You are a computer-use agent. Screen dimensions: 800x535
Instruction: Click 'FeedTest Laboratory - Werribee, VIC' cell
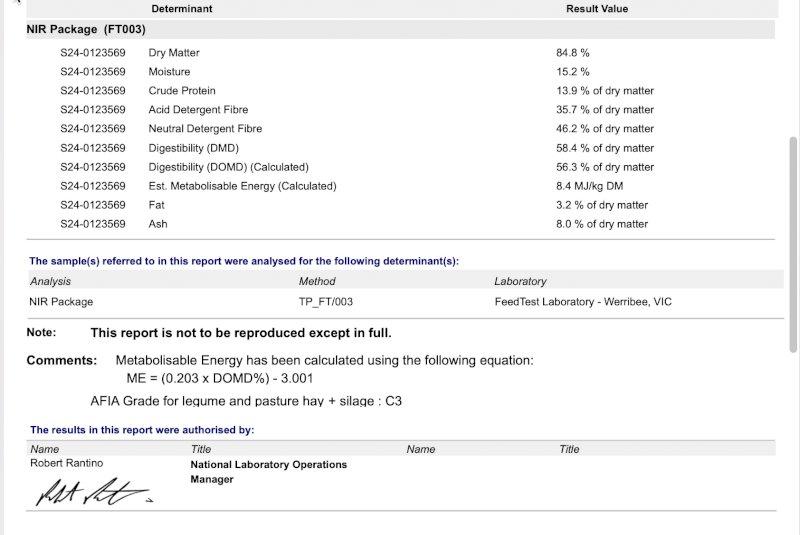[583, 301]
